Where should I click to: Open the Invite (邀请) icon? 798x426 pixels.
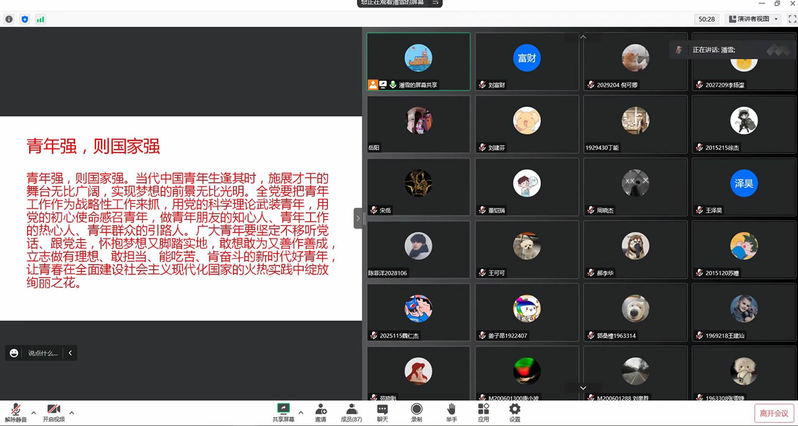coord(320,411)
